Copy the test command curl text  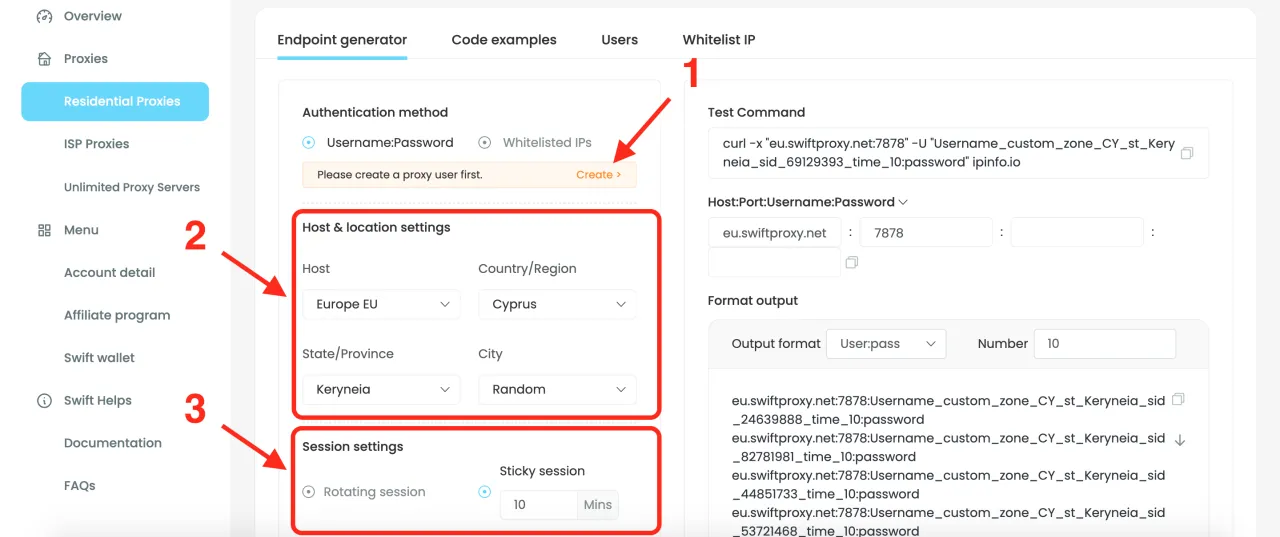1186,153
